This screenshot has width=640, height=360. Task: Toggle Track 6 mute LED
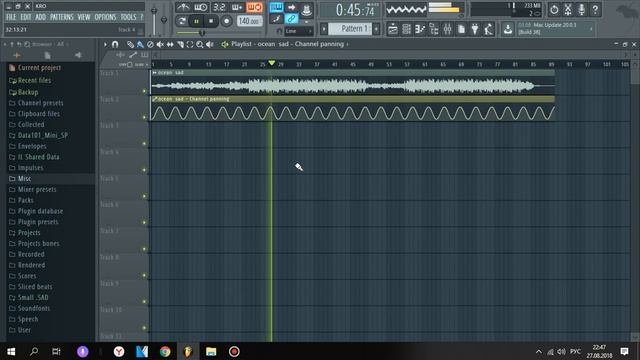coord(144,222)
